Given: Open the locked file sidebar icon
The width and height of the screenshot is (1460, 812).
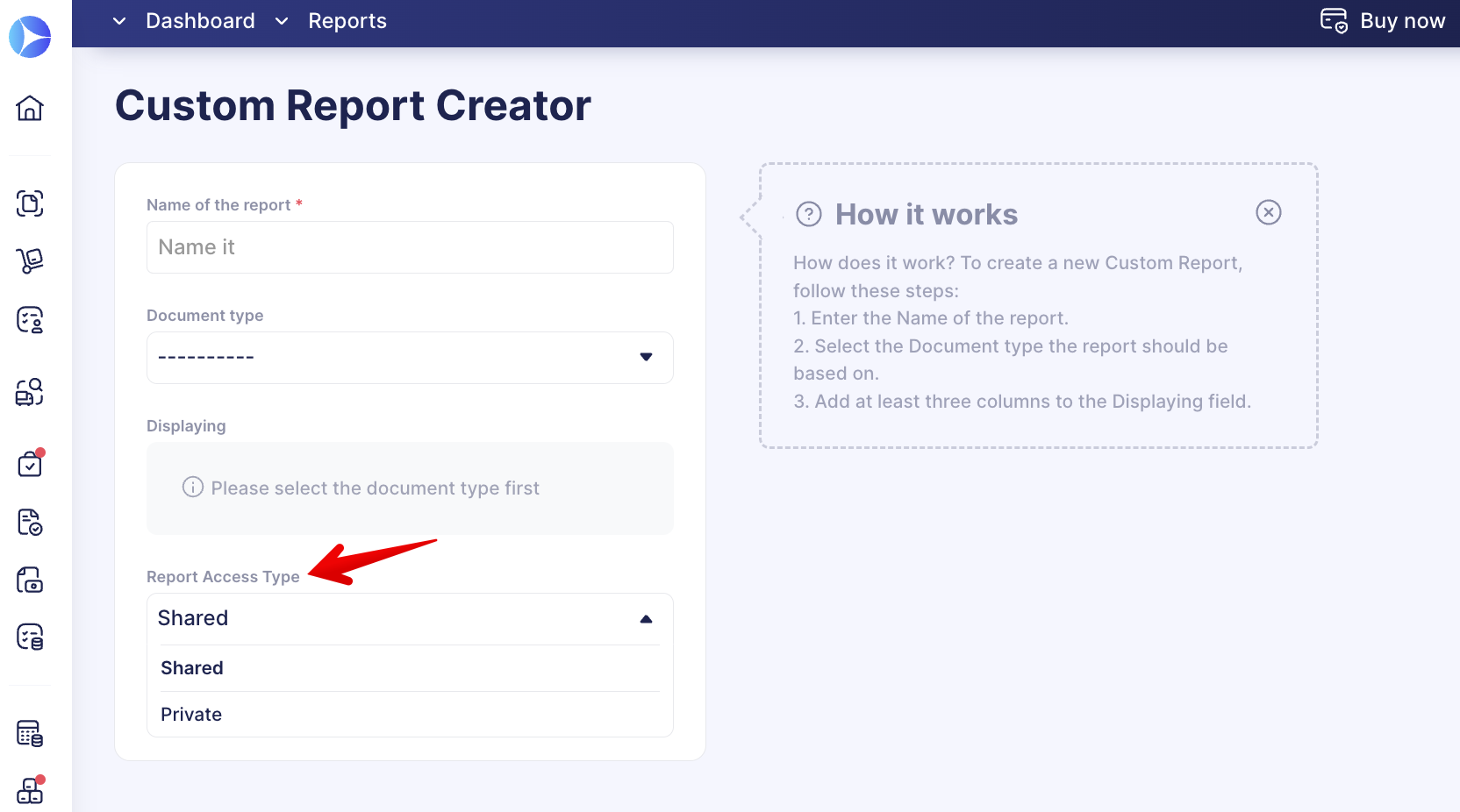Looking at the screenshot, I should (x=30, y=580).
